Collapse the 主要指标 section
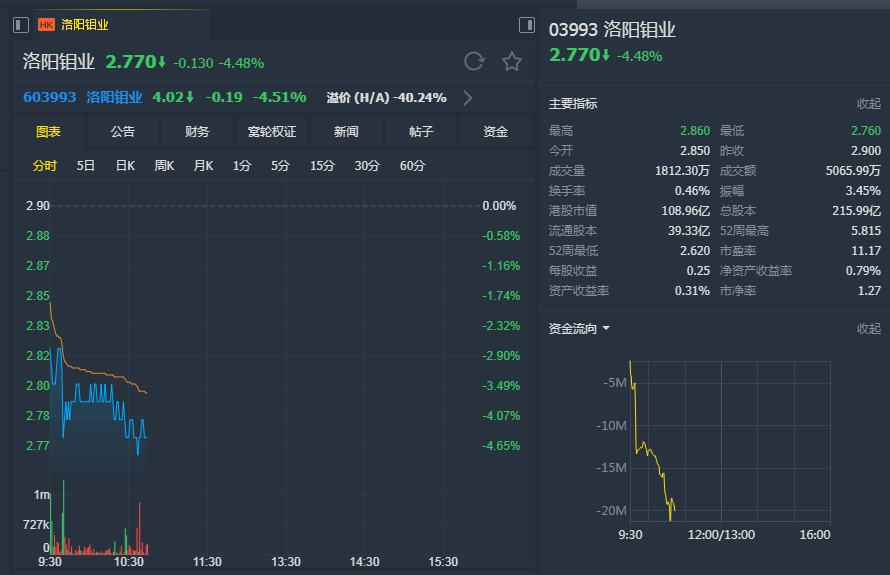890x575 pixels. click(868, 104)
